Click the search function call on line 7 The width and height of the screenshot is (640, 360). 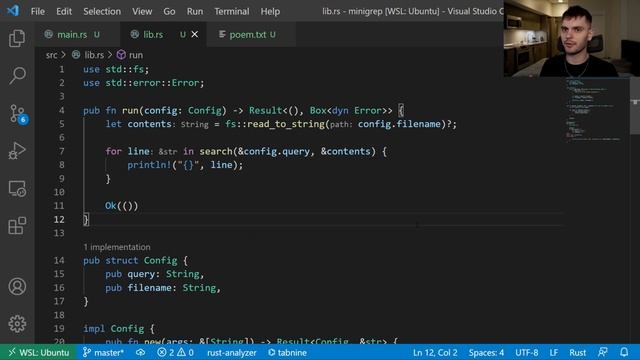(x=216, y=151)
